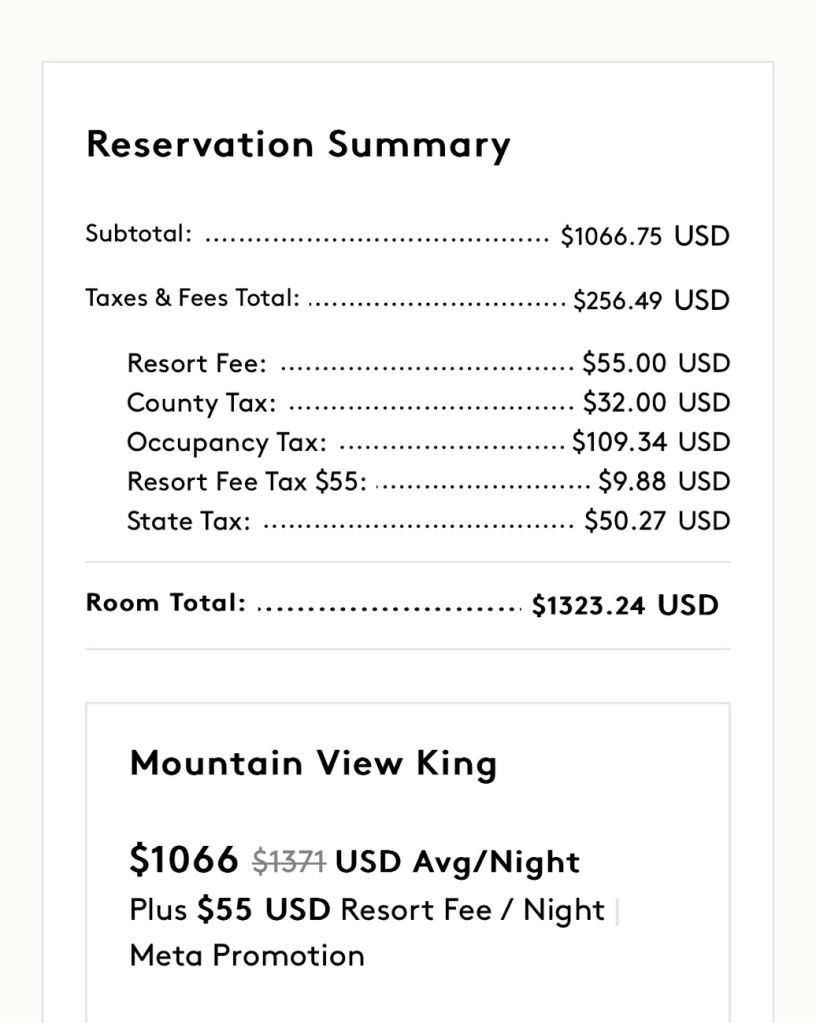
Task: Open the Mountain View King room title
Action: click(x=313, y=764)
